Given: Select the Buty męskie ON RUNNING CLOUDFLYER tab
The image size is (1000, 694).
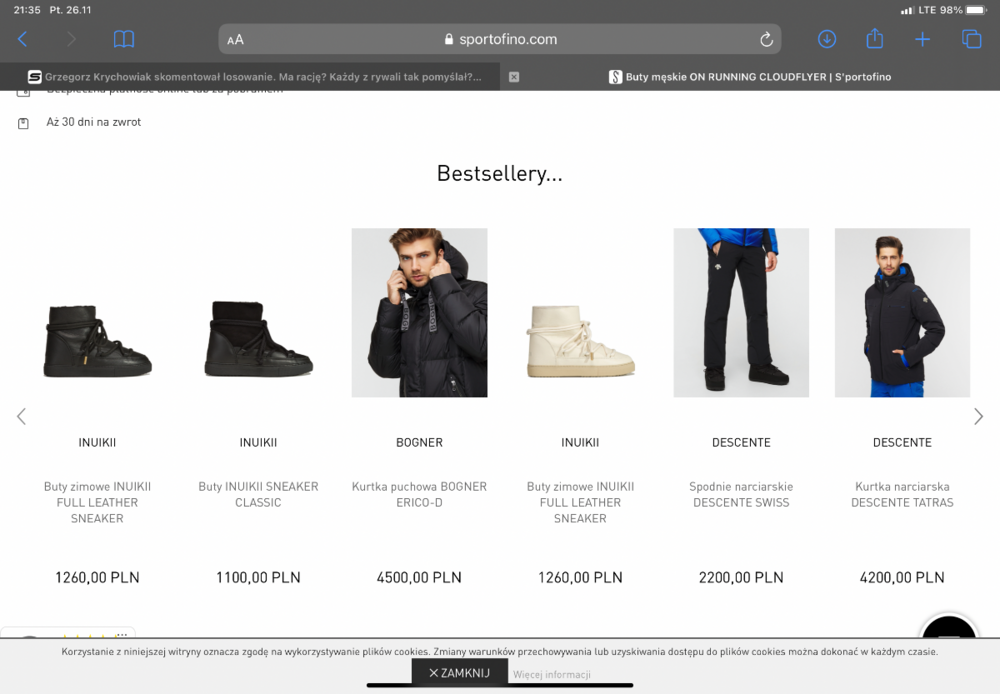Looking at the screenshot, I should (x=750, y=77).
